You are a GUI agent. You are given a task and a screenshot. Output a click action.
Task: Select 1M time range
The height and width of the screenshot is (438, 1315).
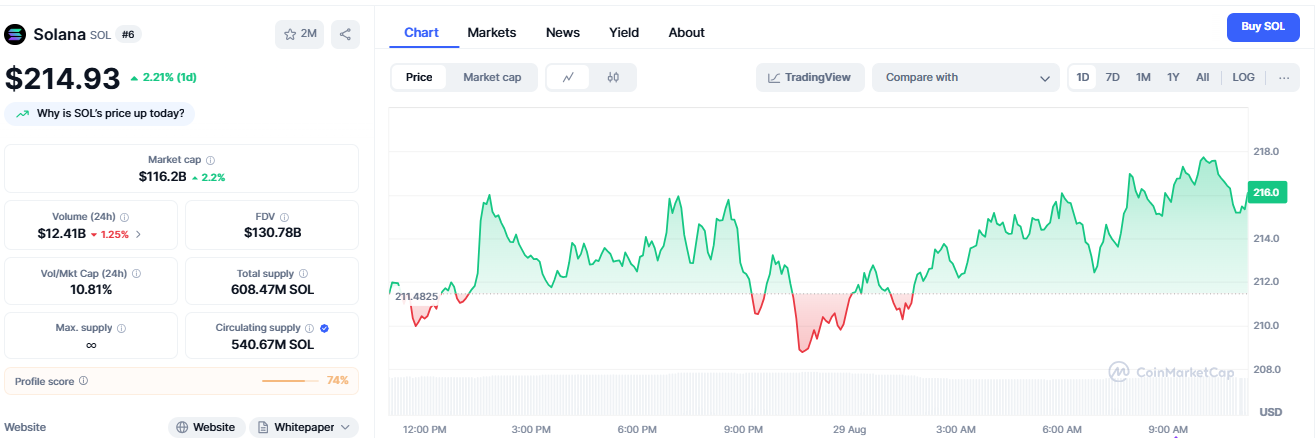coord(1143,77)
